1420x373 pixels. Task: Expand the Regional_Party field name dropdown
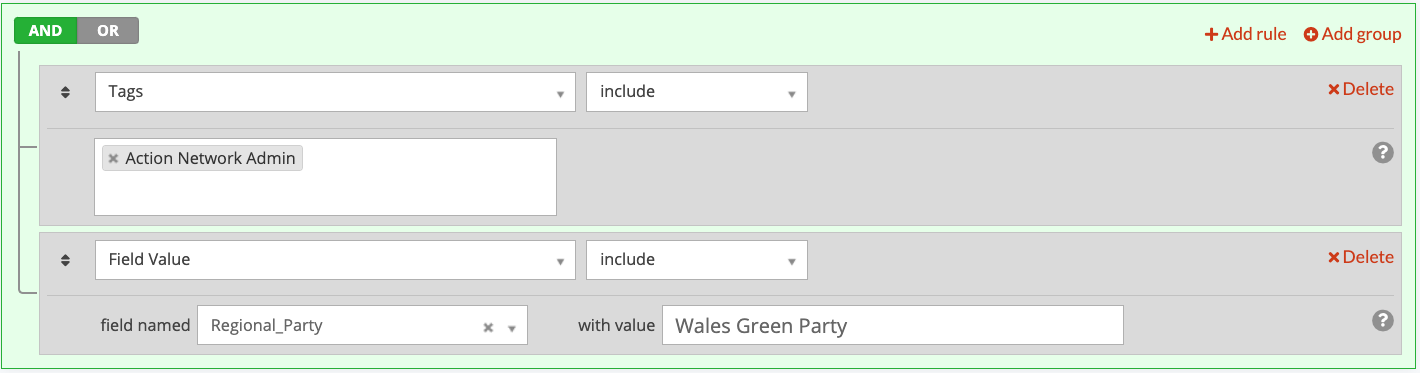(x=511, y=327)
